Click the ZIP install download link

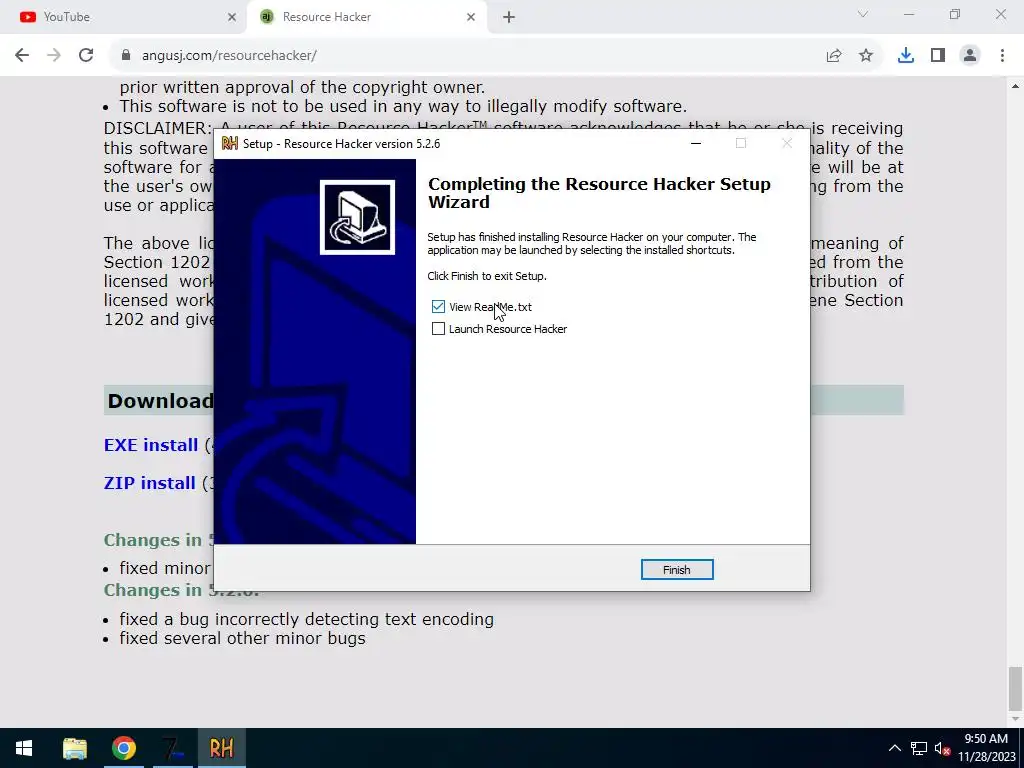pyautogui.click(x=150, y=483)
